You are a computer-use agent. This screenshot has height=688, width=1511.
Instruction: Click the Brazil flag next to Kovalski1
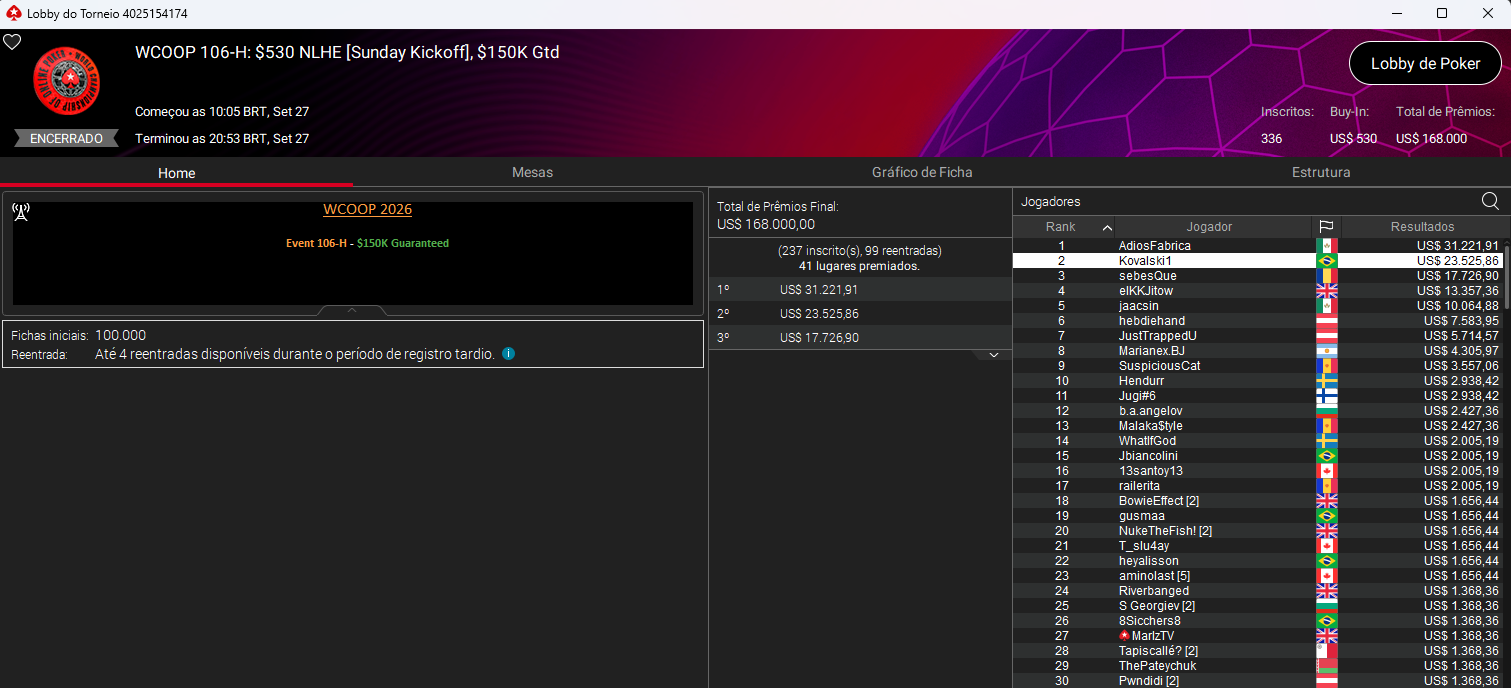coord(1326,261)
